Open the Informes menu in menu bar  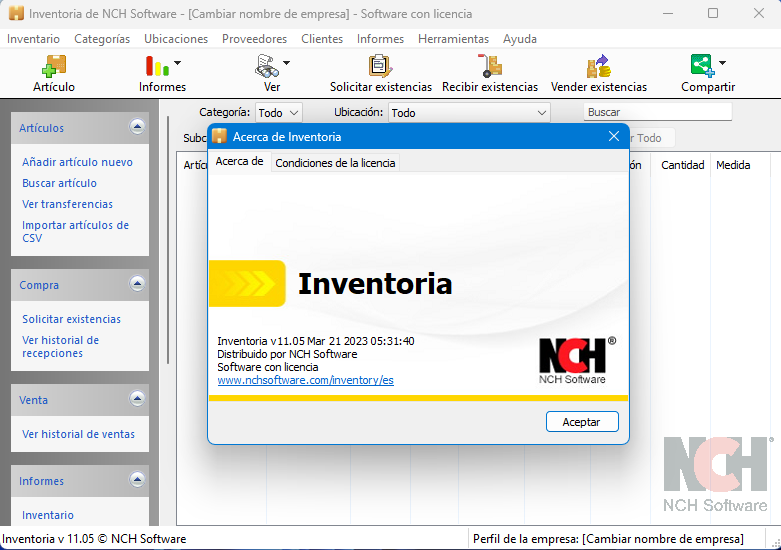pyautogui.click(x=380, y=39)
